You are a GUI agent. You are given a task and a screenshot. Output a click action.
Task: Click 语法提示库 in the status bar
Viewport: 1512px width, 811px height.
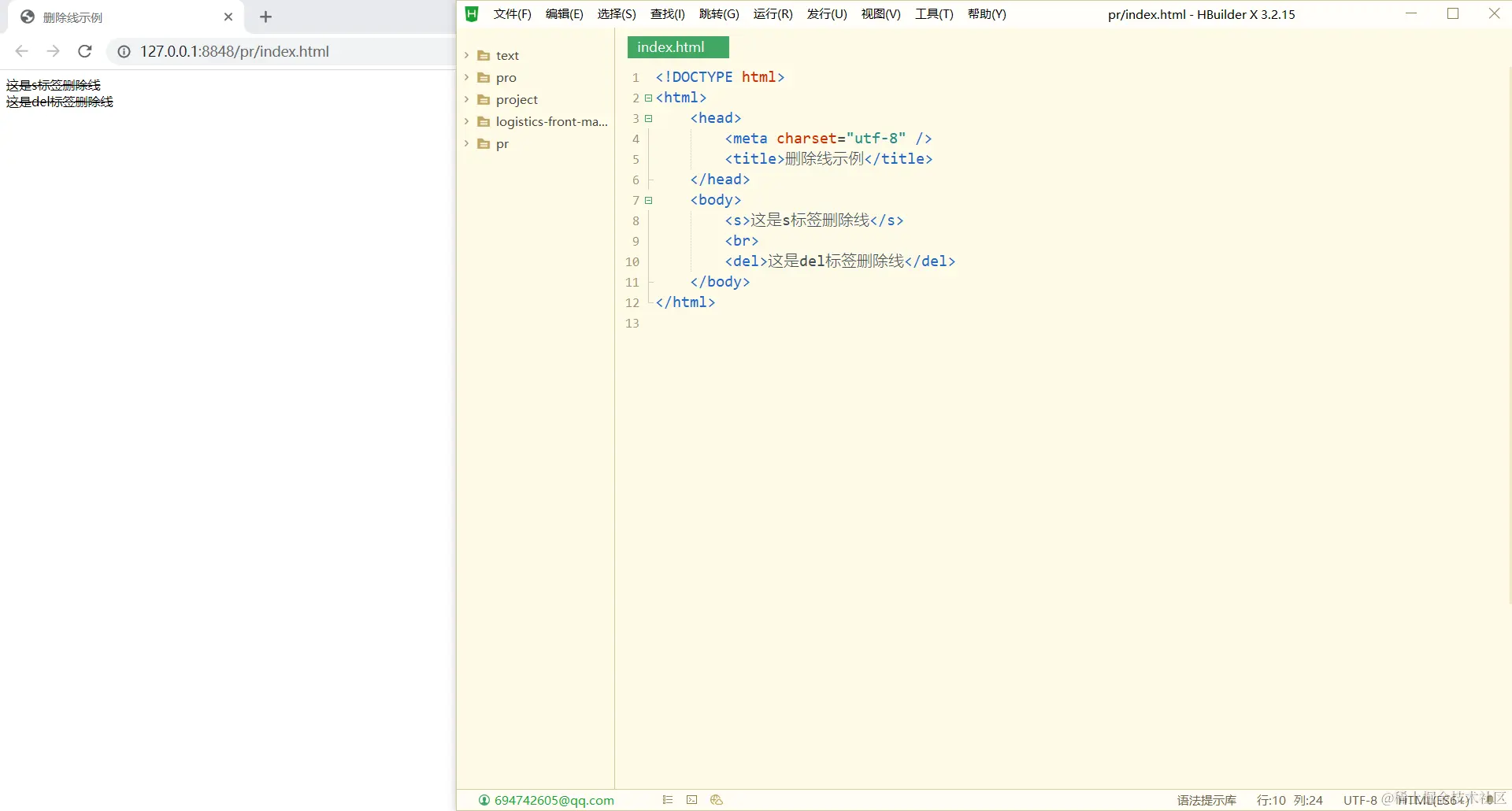point(1206,801)
